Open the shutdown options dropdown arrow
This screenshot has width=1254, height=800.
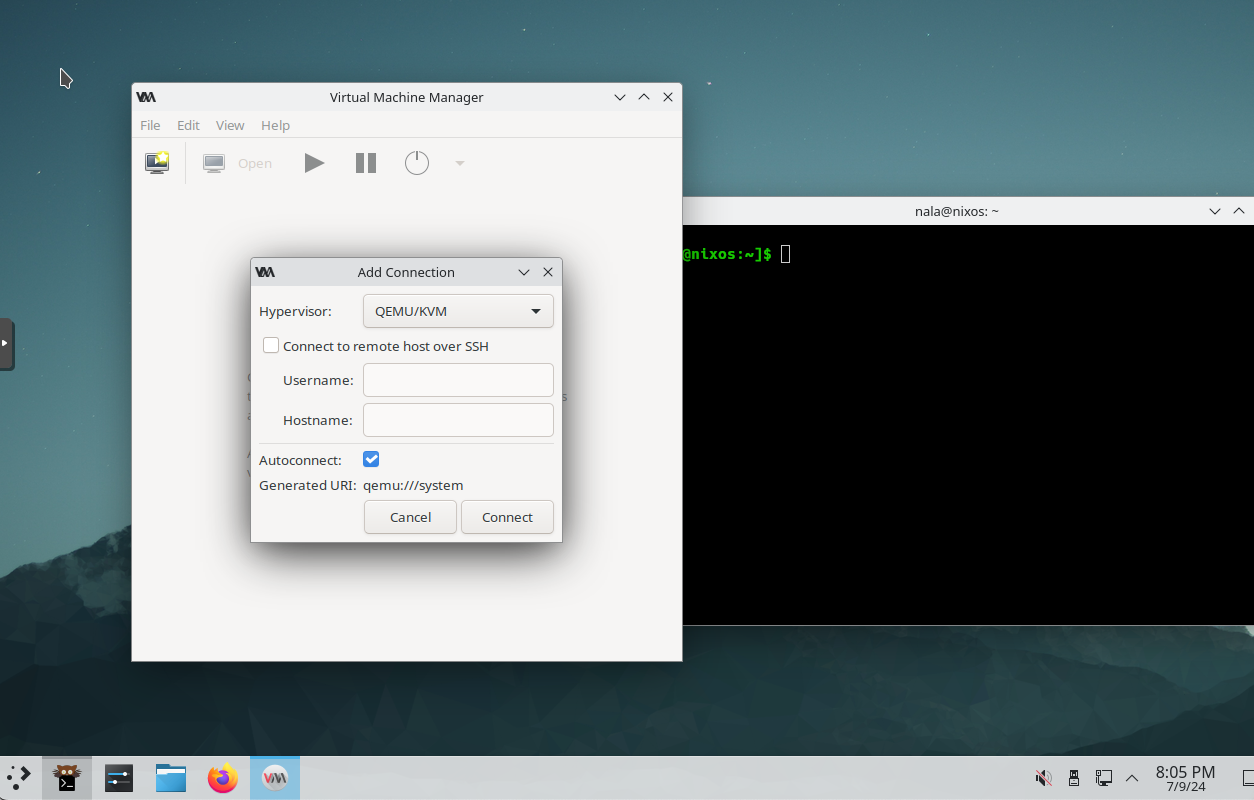pyautogui.click(x=460, y=163)
